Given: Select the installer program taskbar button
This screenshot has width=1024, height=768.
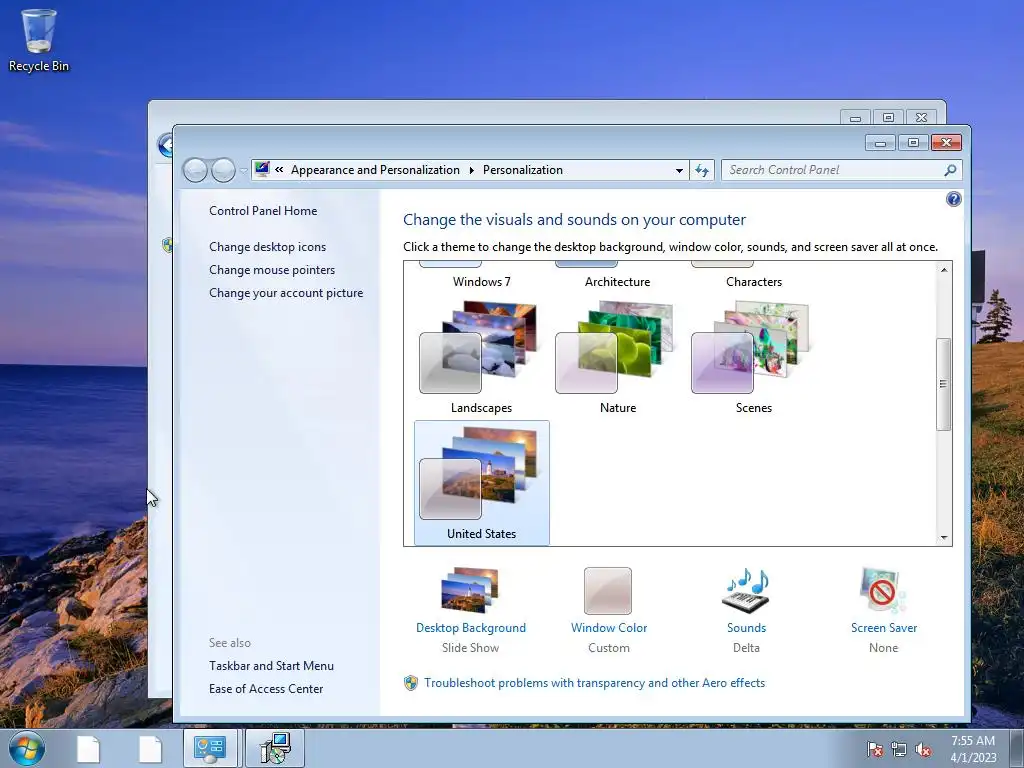Looking at the screenshot, I should [x=275, y=748].
